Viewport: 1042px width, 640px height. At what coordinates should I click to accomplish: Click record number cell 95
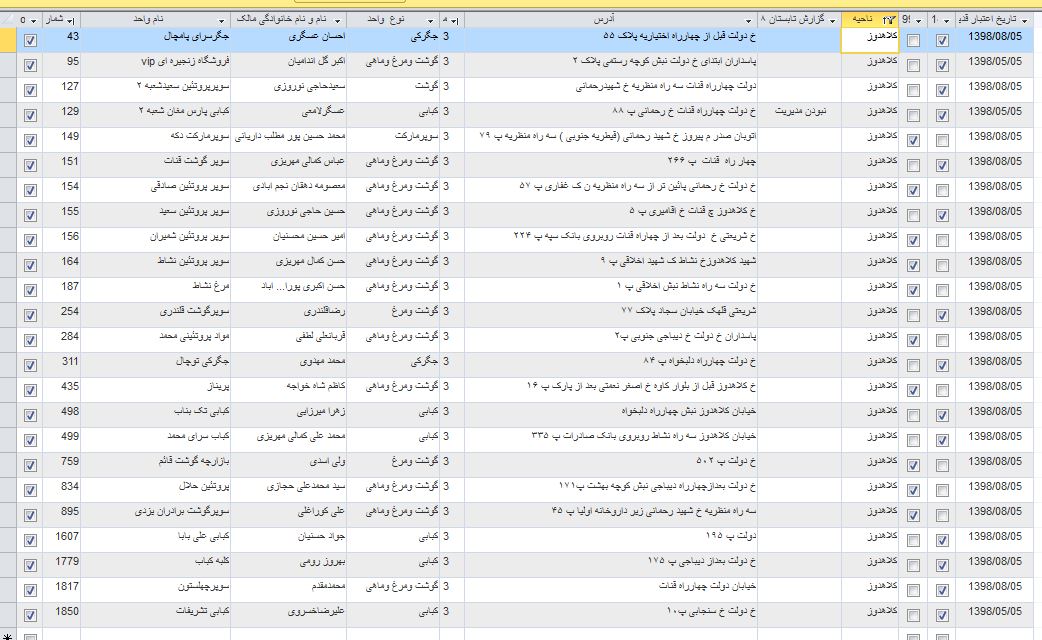click(62, 65)
